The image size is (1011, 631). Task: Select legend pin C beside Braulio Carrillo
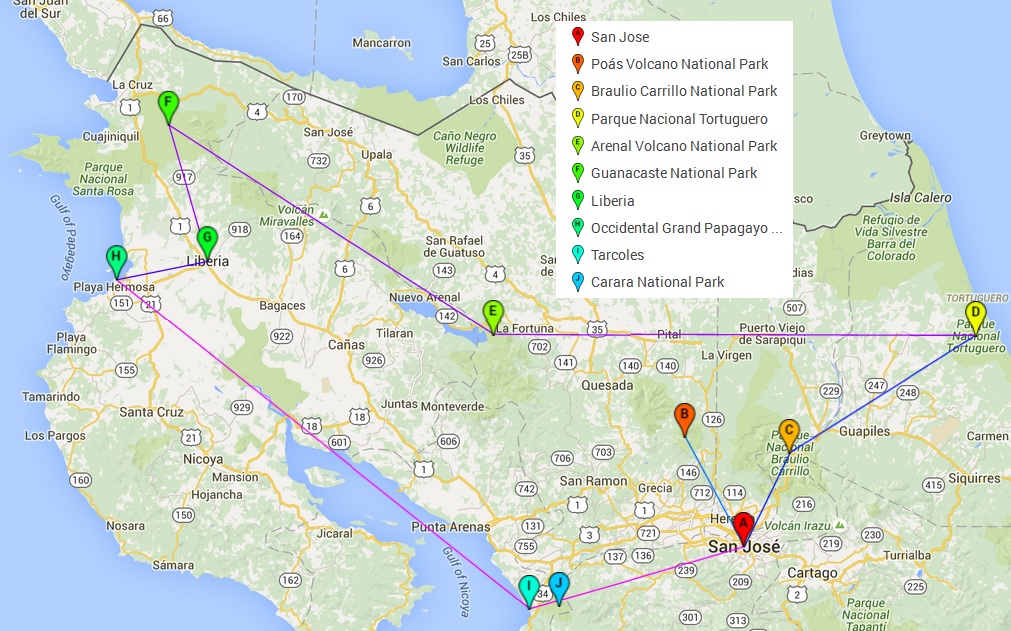(x=578, y=91)
